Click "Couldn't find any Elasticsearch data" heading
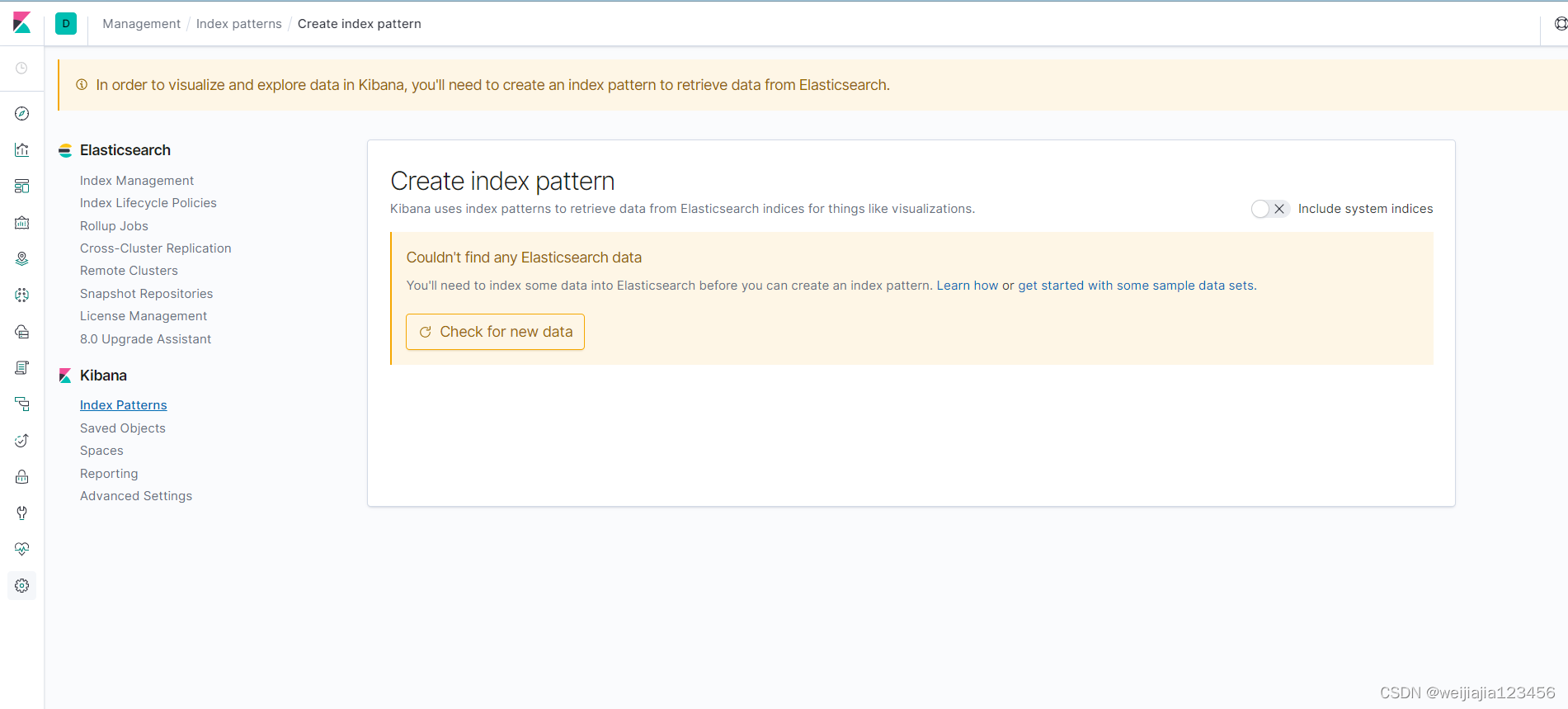The width and height of the screenshot is (1568, 709). click(524, 258)
